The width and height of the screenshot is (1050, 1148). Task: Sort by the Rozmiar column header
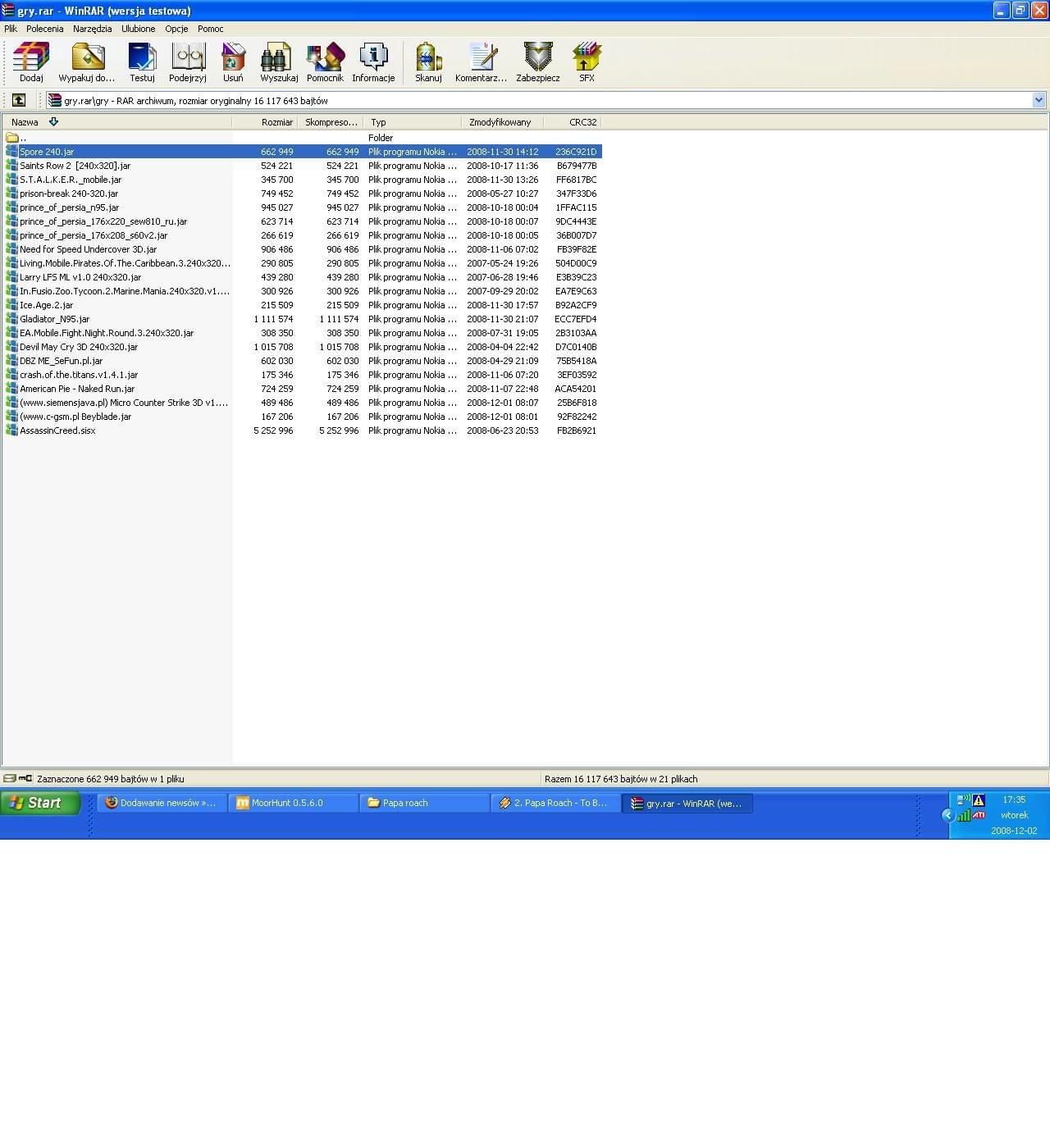[276, 122]
